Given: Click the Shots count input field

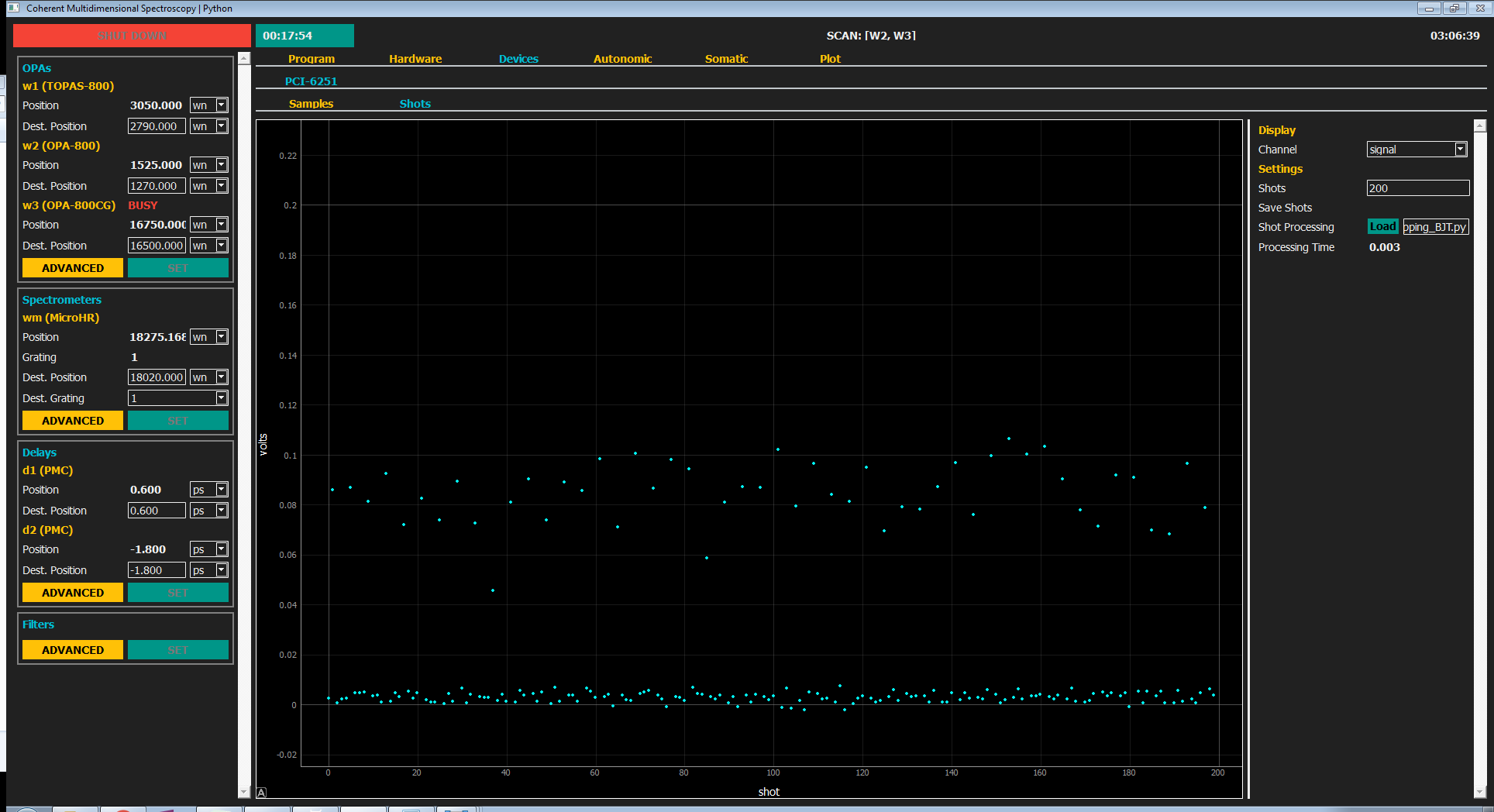Looking at the screenshot, I should [1417, 188].
